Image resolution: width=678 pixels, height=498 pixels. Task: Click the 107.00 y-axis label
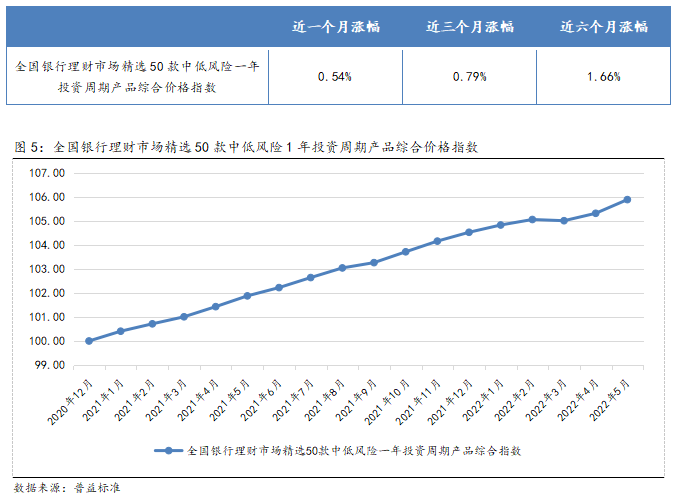point(47,173)
